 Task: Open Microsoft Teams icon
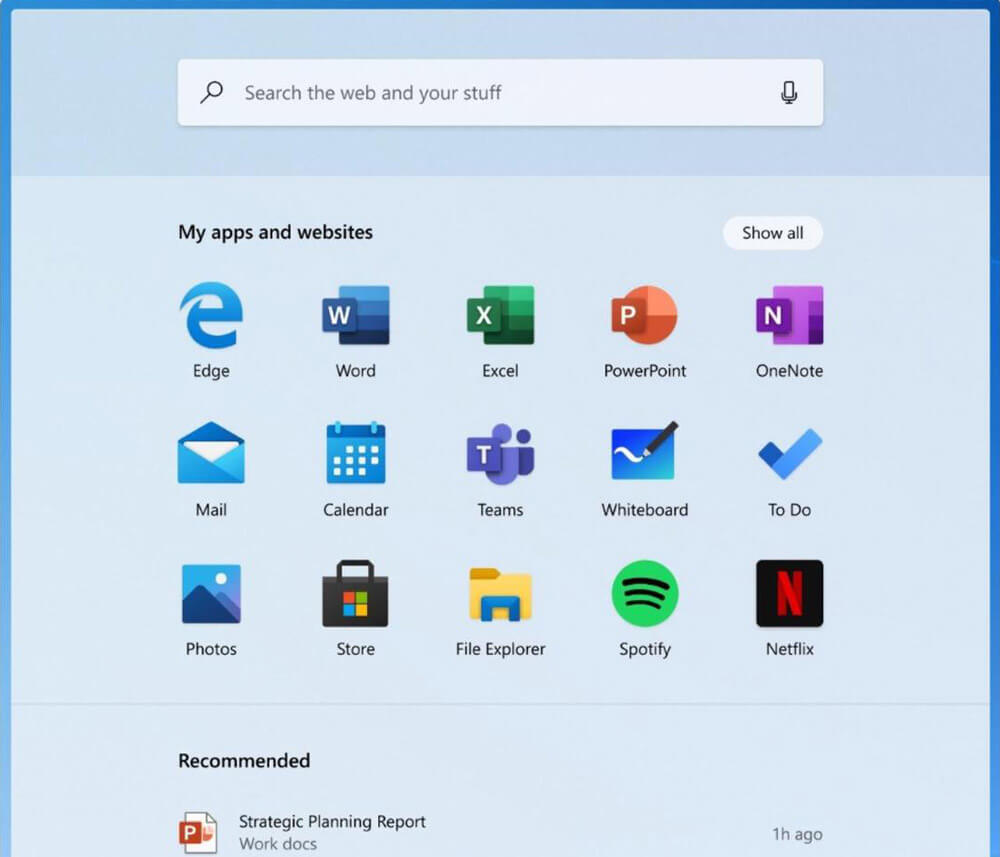(x=500, y=453)
